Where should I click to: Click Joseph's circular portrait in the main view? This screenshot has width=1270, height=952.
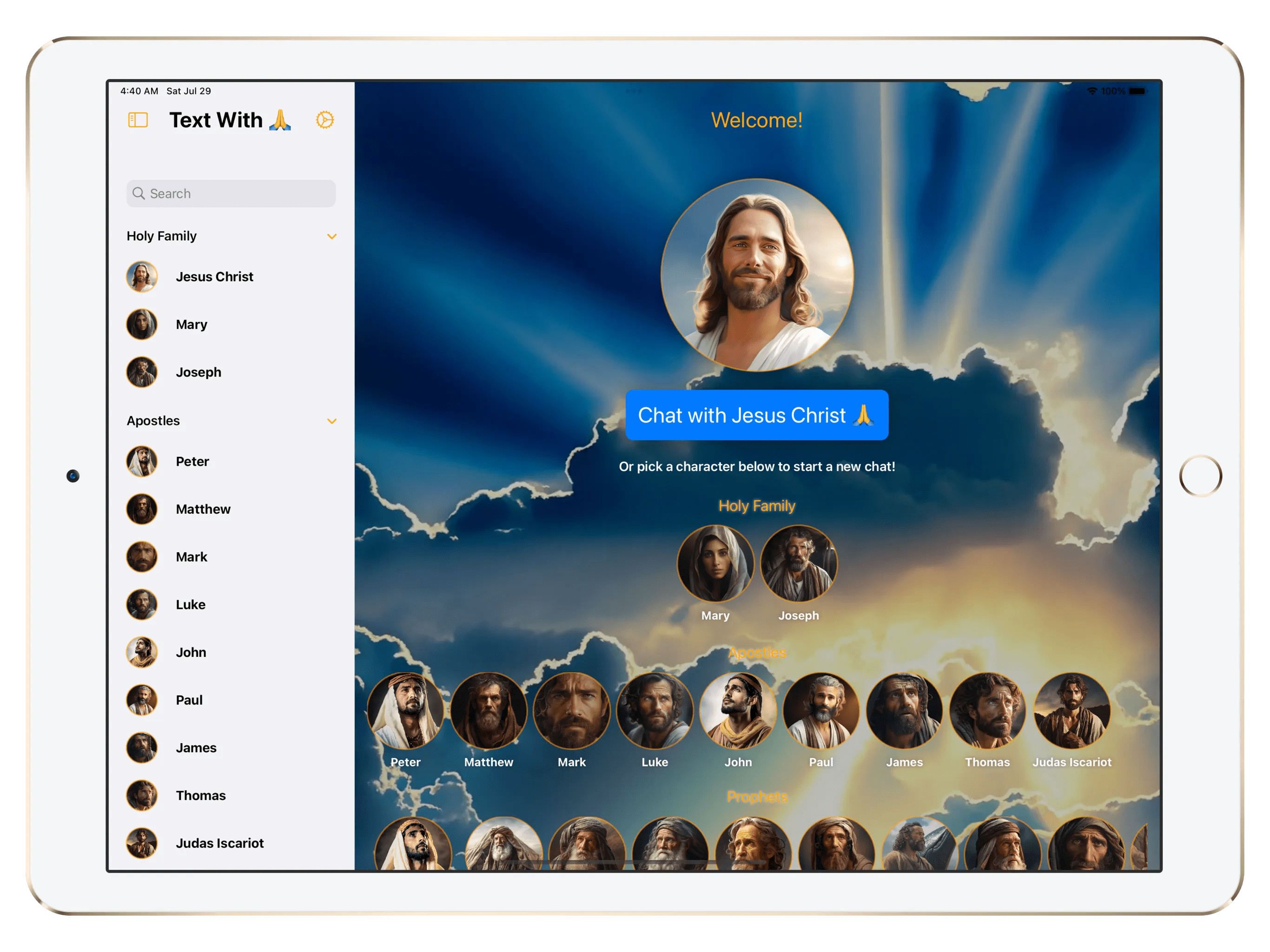pos(799,563)
